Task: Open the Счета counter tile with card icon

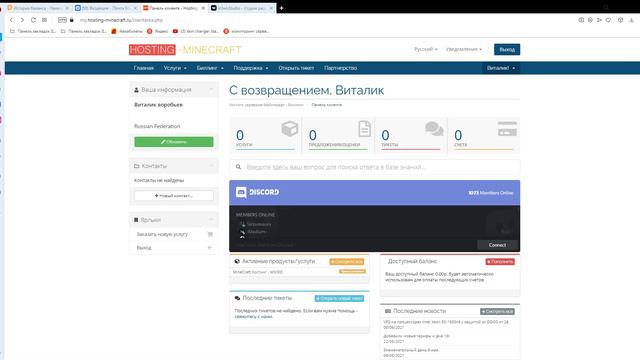Action: point(484,135)
